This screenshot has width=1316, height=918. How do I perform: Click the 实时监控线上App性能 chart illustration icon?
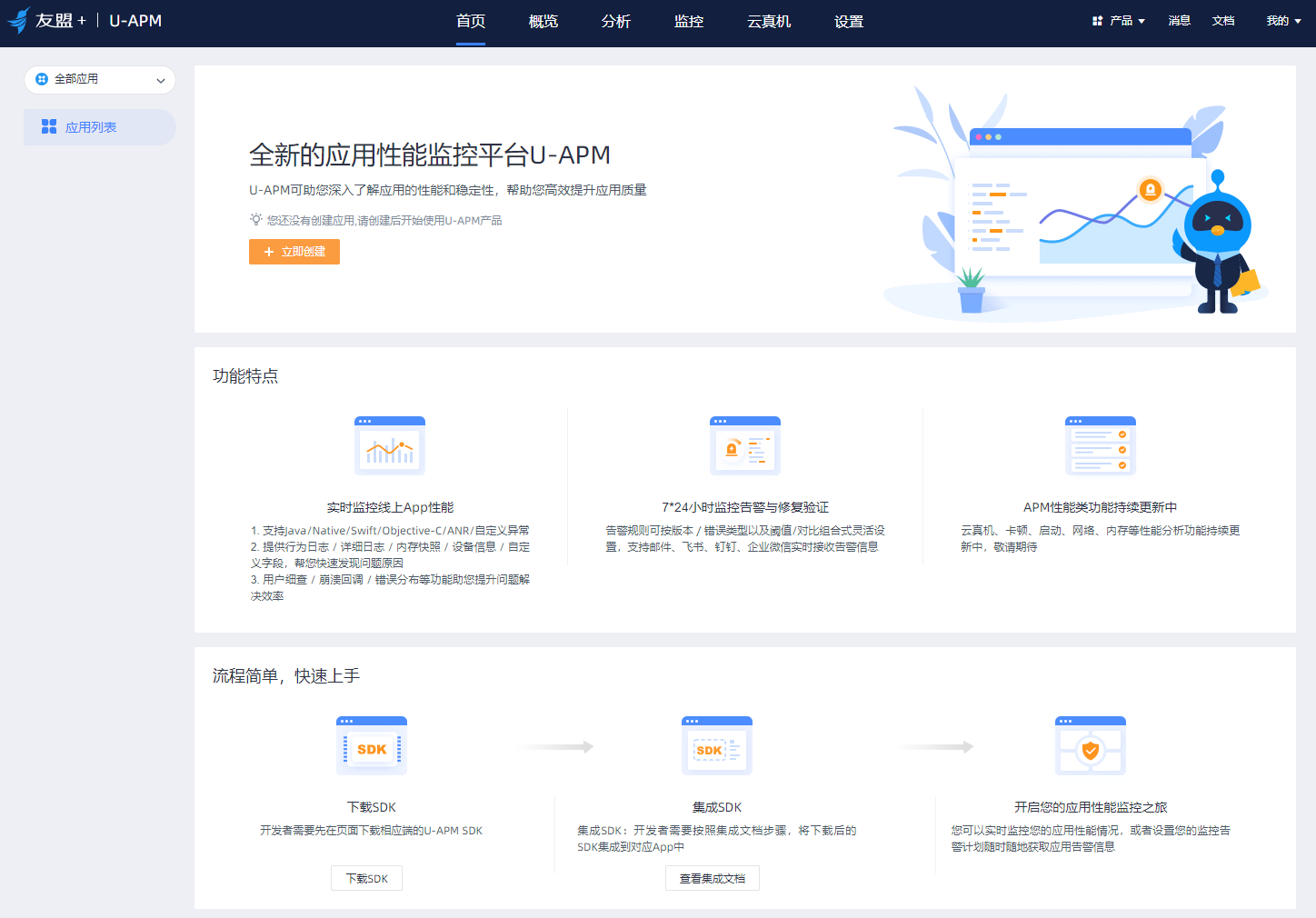(x=389, y=445)
